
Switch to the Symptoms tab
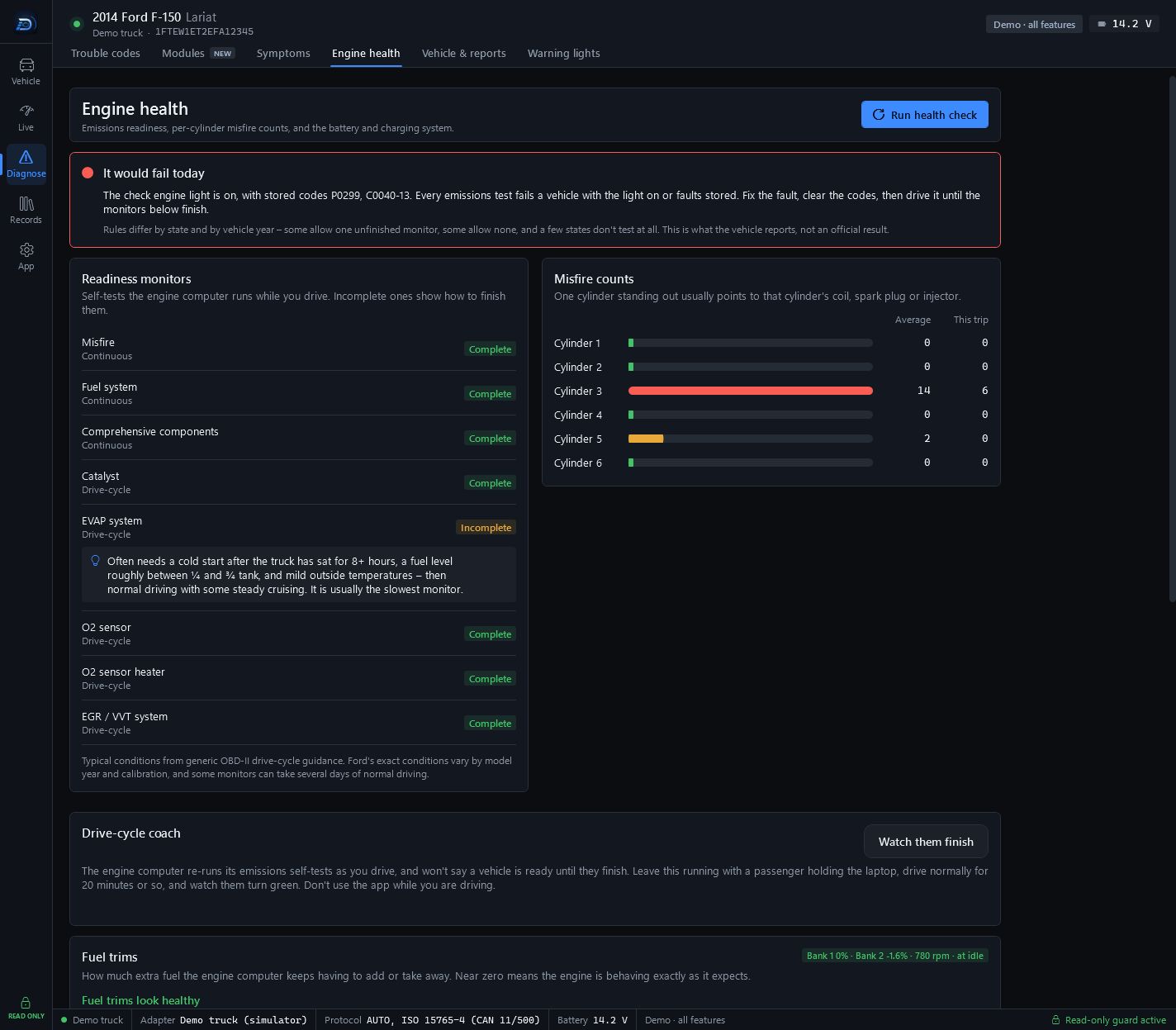tap(283, 53)
